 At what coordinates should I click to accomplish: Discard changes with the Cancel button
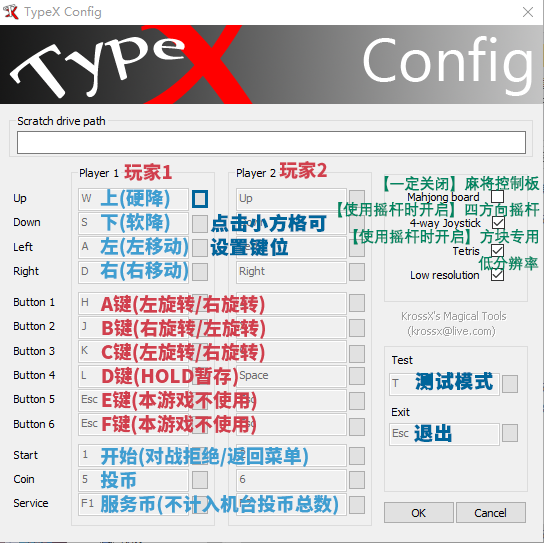[491, 512]
